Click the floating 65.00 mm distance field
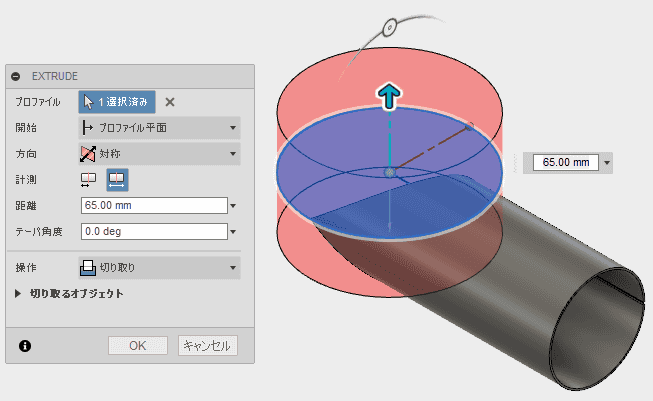The height and width of the screenshot is (401, 653). 566,162
